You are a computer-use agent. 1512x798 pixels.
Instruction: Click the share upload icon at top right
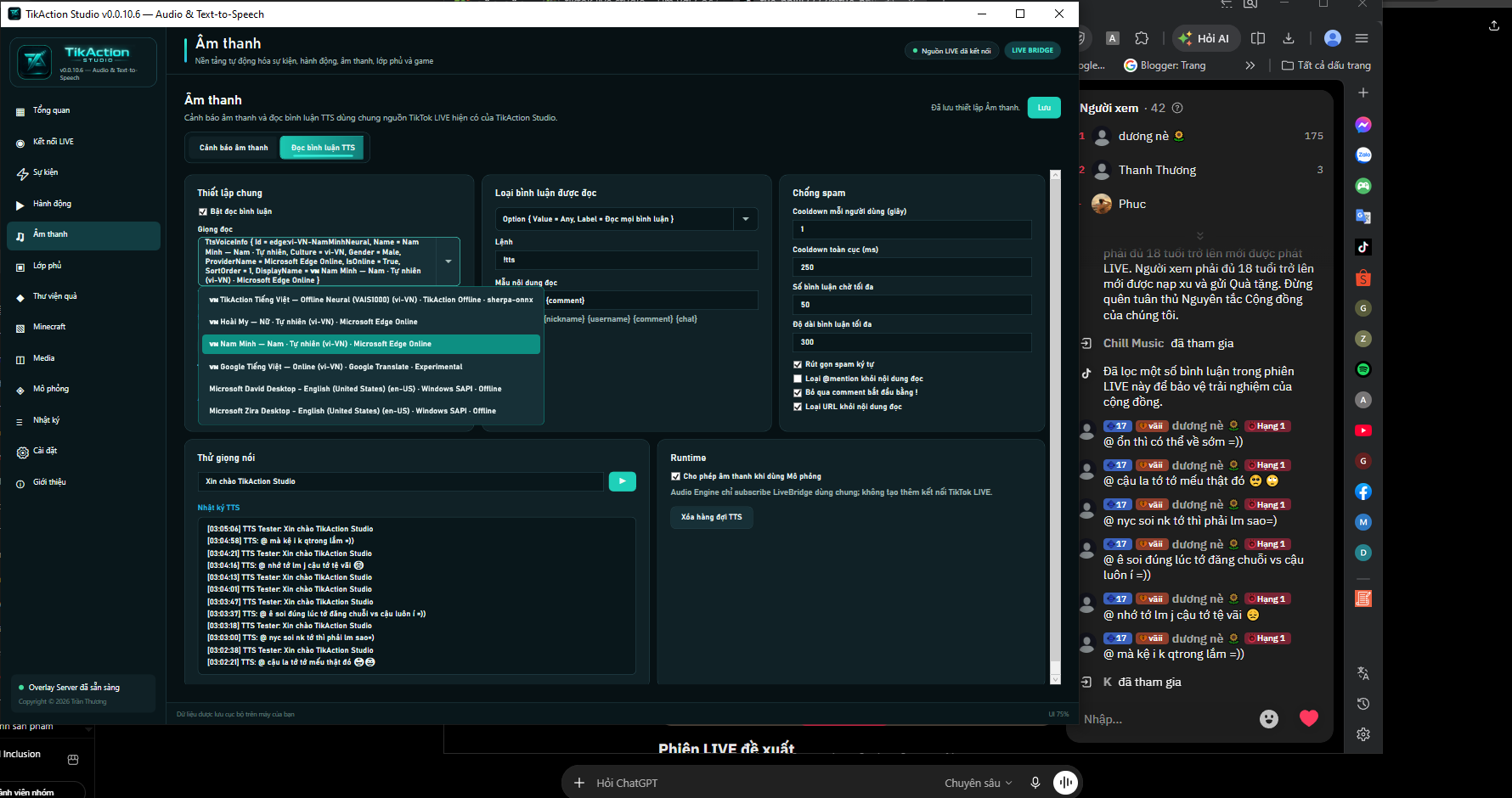pyautogui.click(x=1494, y=26)
